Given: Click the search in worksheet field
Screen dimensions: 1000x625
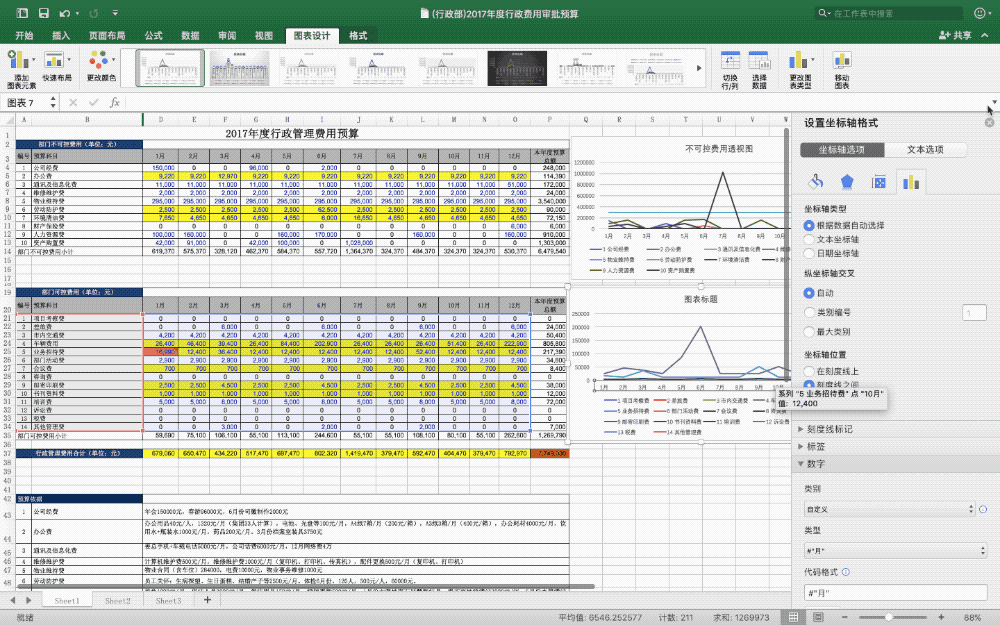Looking at the screenshot, I should pos(890,13).
